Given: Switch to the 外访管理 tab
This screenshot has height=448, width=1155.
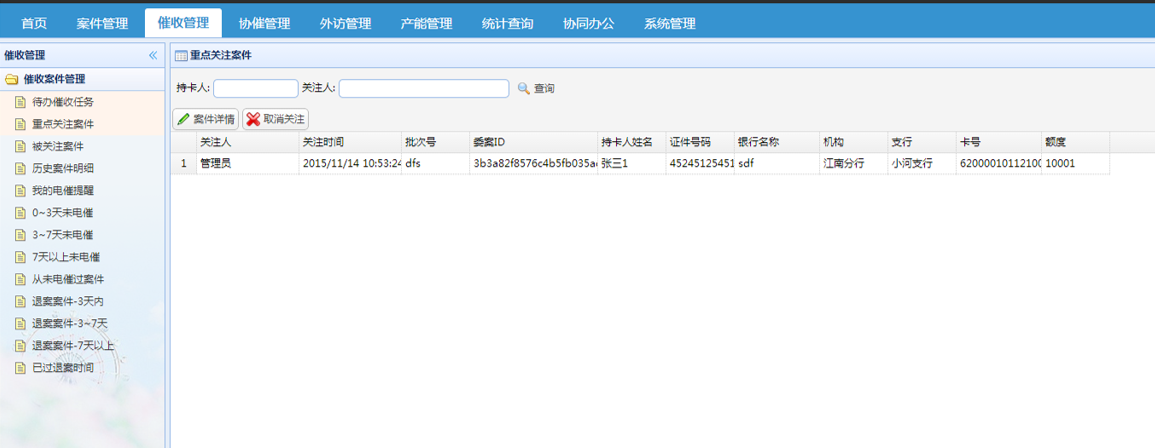Looking at the screenshot, I should [x=345, y=24].
